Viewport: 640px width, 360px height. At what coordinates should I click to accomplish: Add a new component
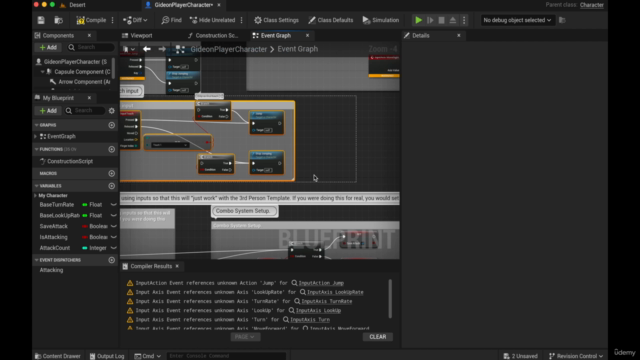48,47
